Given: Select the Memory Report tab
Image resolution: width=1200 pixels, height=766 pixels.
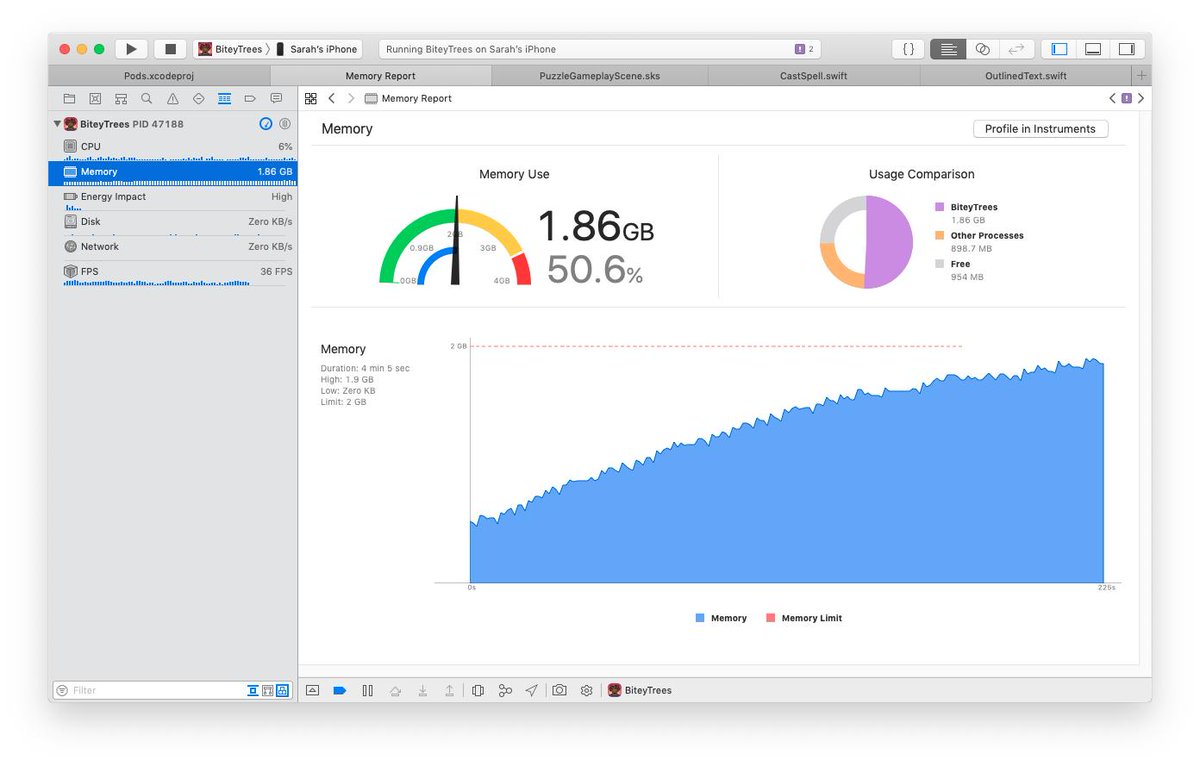Looking at the screenshot, I should (x=380, y=76).
